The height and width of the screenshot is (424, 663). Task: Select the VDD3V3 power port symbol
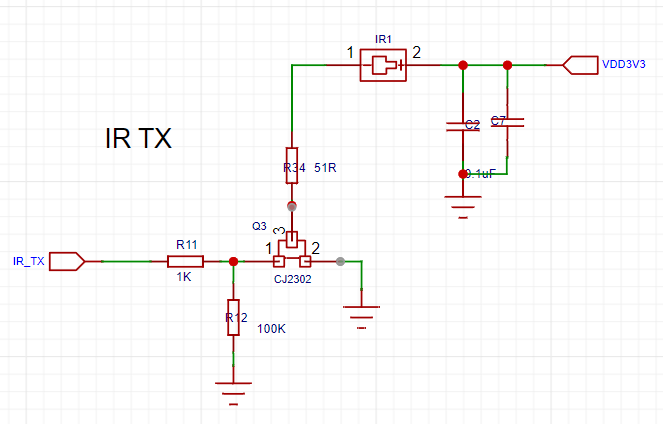tap(580, 65)
